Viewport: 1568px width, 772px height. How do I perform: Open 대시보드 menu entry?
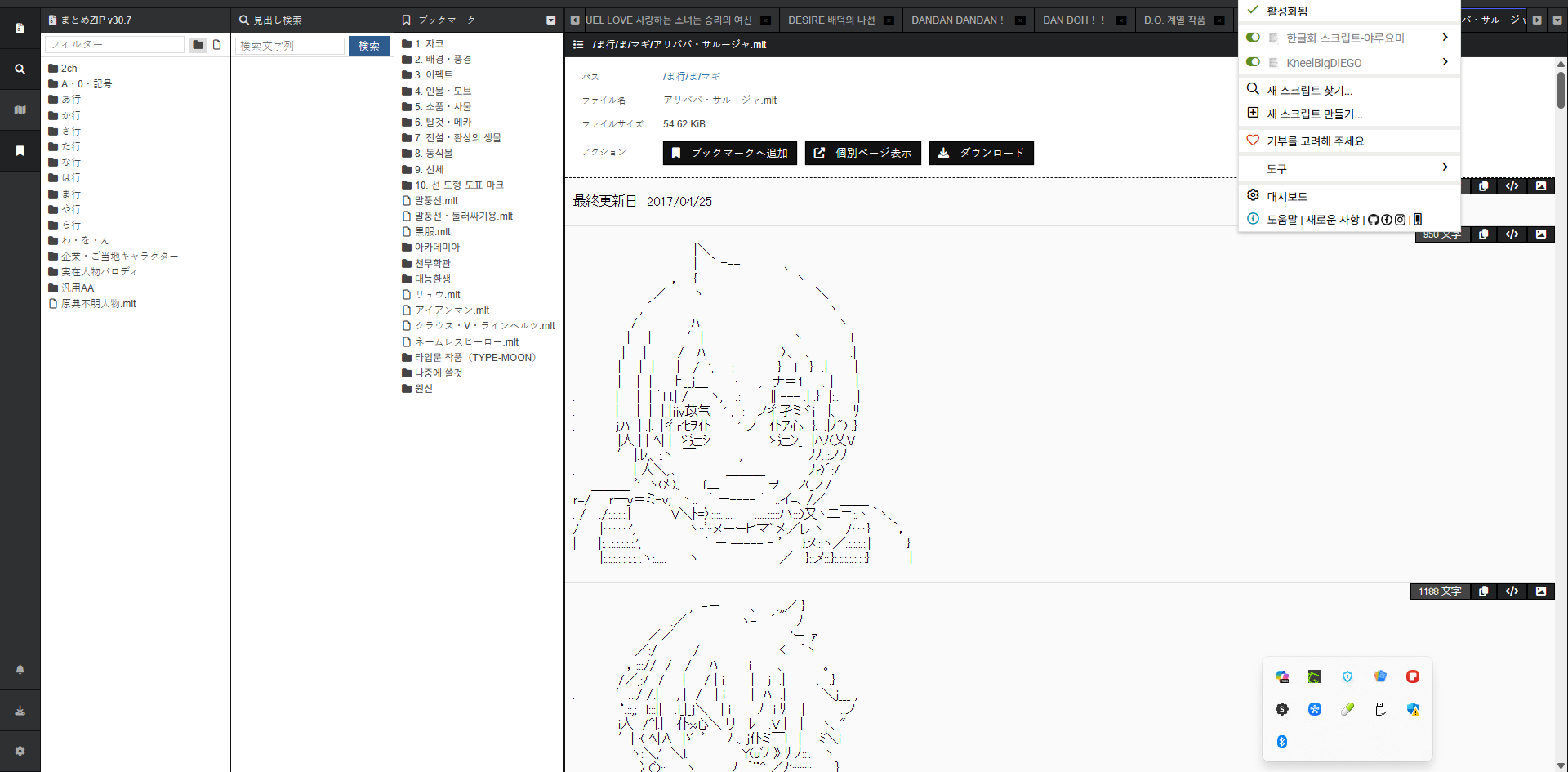[x=1349, y=196]
